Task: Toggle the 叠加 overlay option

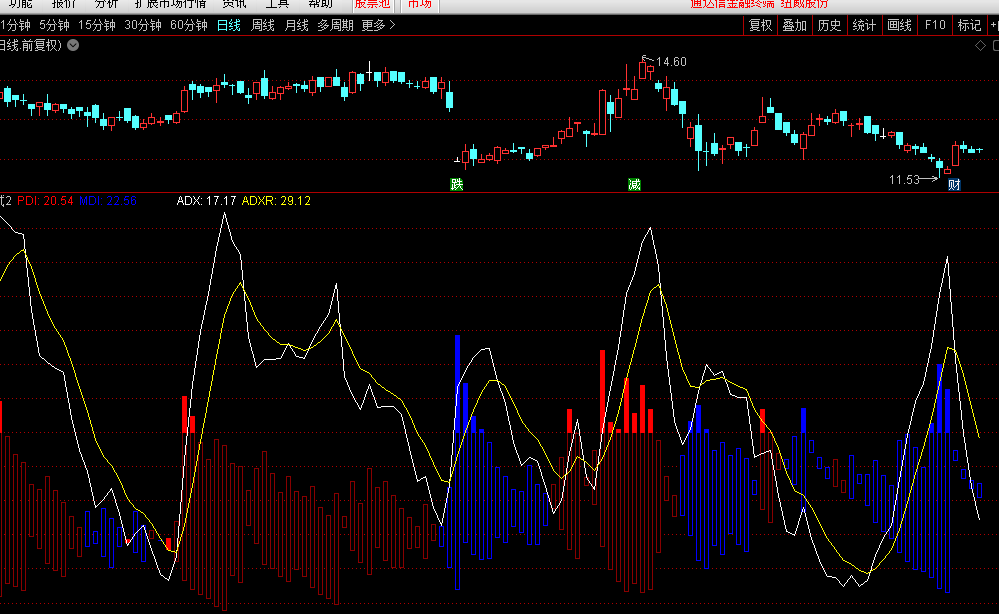Action: 794,25
